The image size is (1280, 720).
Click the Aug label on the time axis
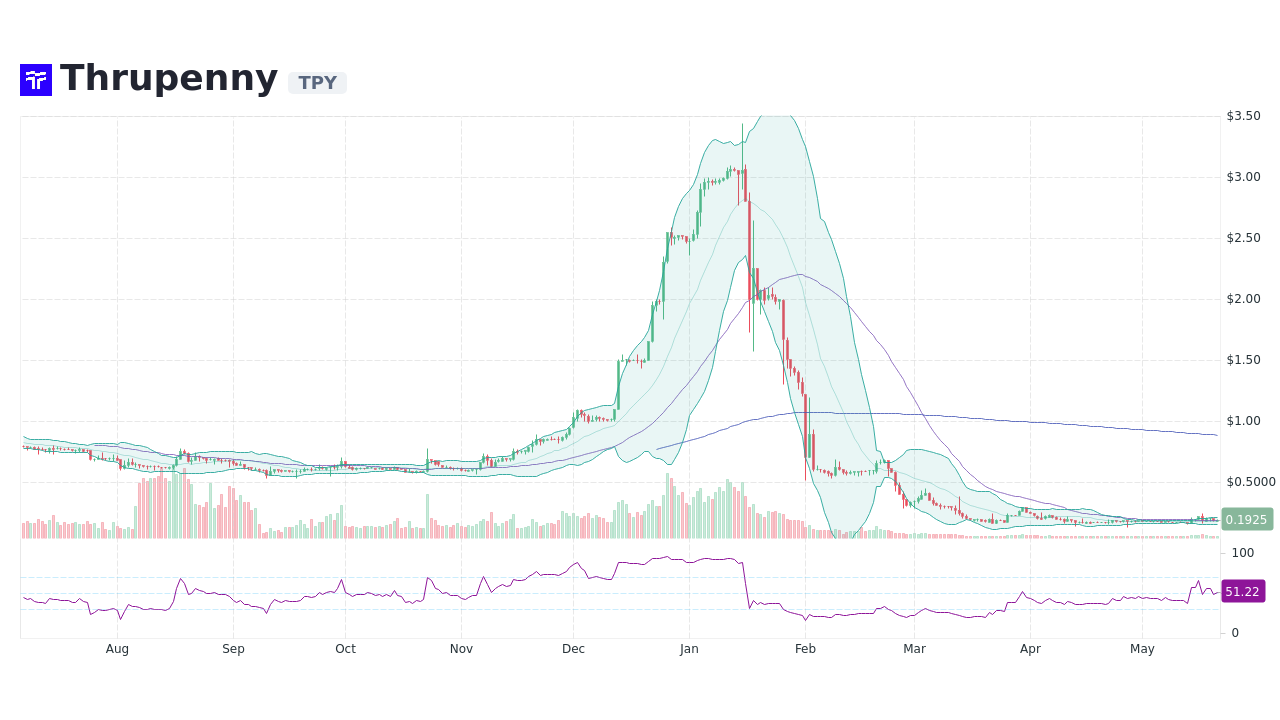[117, 649]
